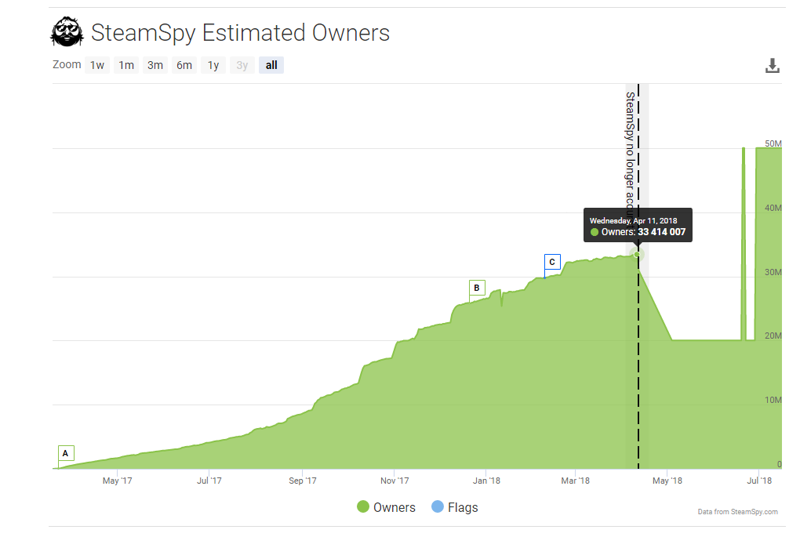The image size is (800, 537).
Task: Open flag marker A
Action: coord(66,453)
